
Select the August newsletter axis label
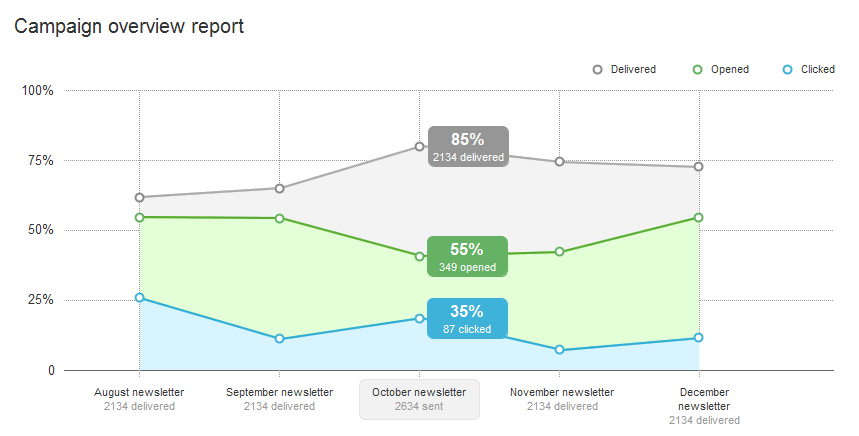pos(139,399)
